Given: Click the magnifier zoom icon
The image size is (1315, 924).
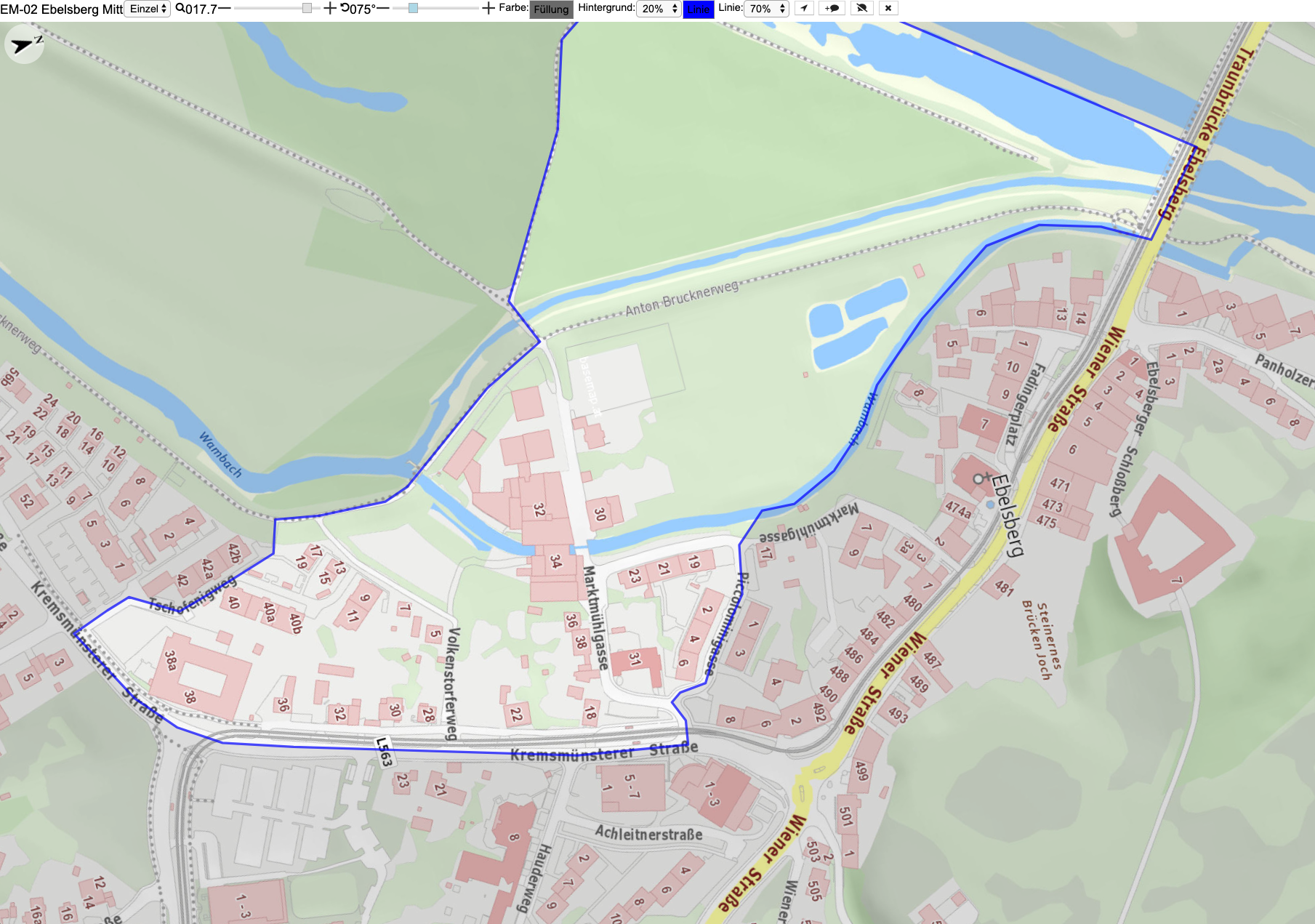Looking at the screenshot, I should point(180,8).
